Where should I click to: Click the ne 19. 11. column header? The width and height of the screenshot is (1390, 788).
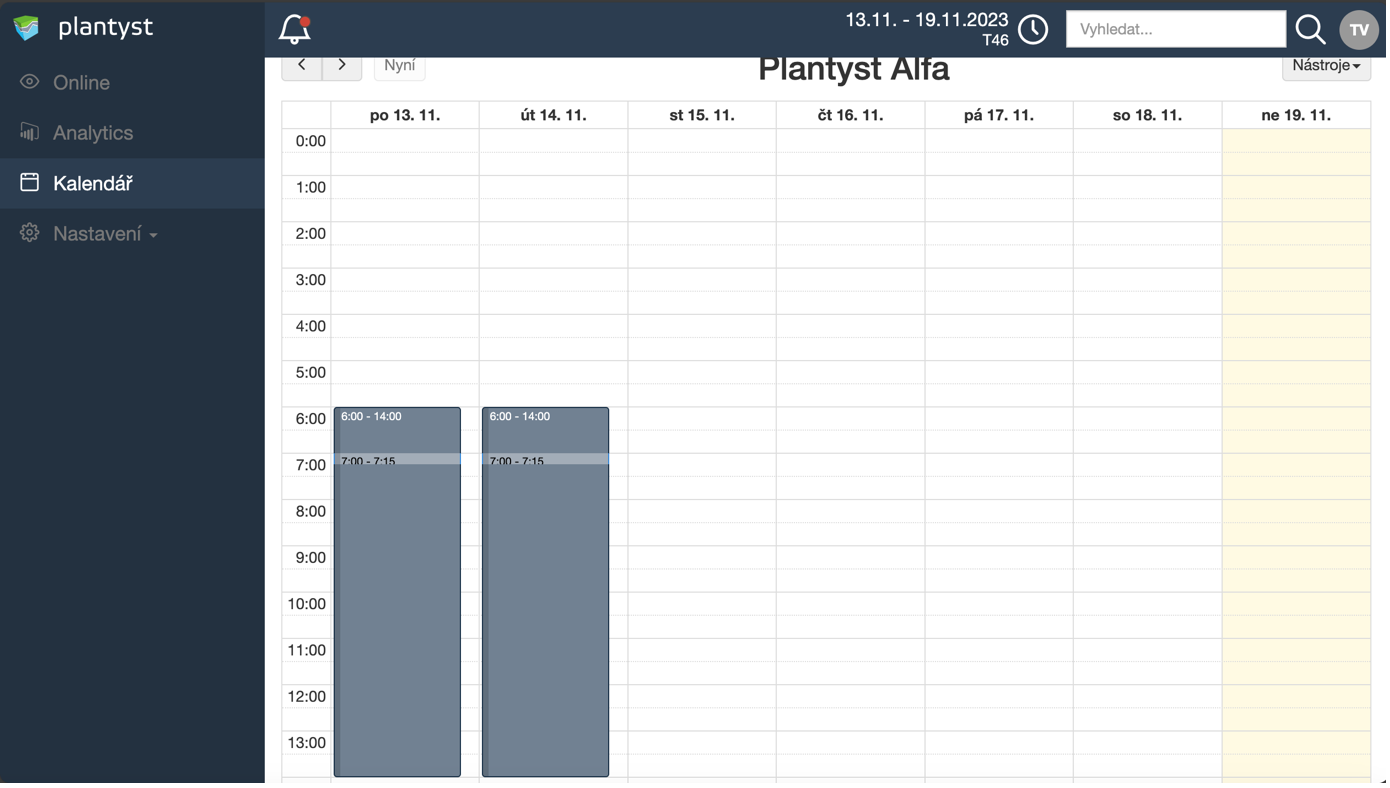click(x=1295, y=115)
